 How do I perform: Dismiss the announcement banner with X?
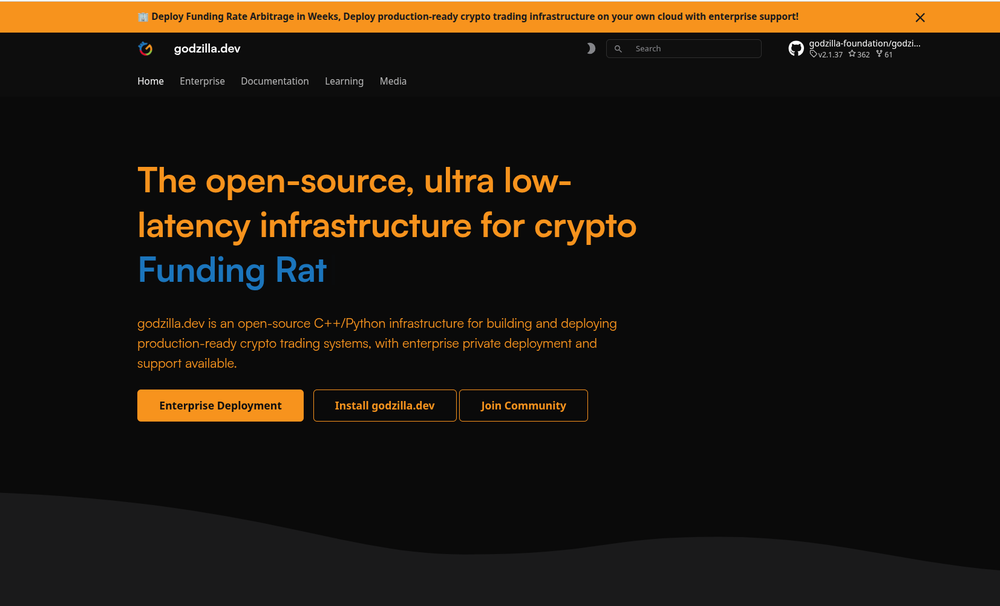click(920, 17)
